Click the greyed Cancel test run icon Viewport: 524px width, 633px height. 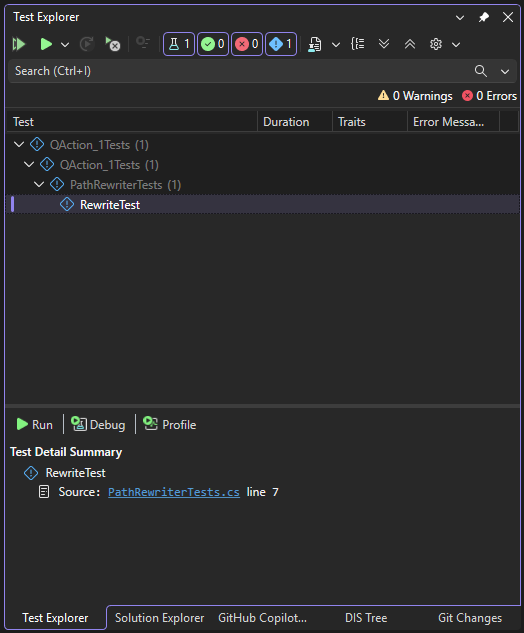point(143,43)
